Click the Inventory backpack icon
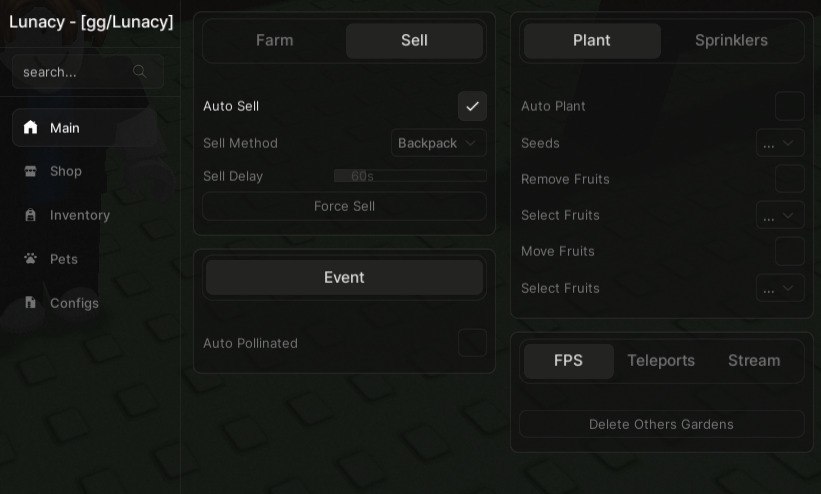This screenshot has height=494, width=821. (x=30, y=215)
